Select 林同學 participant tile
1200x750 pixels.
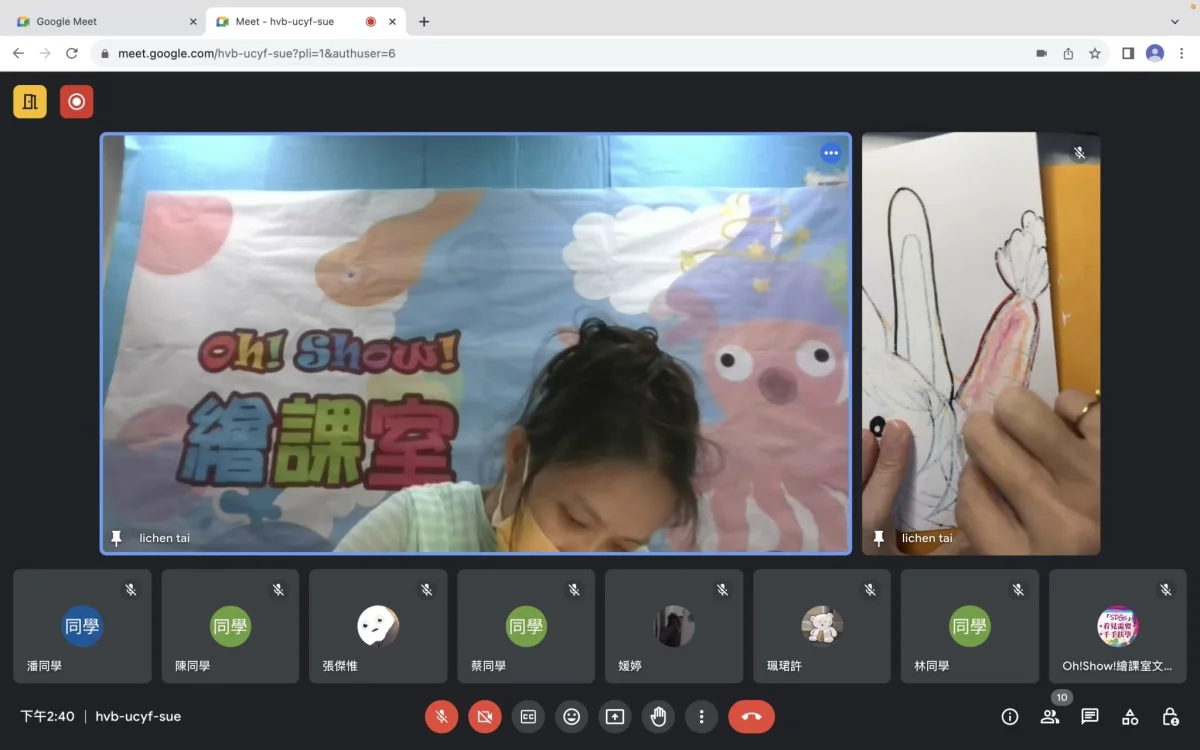[x=970, y=626]
